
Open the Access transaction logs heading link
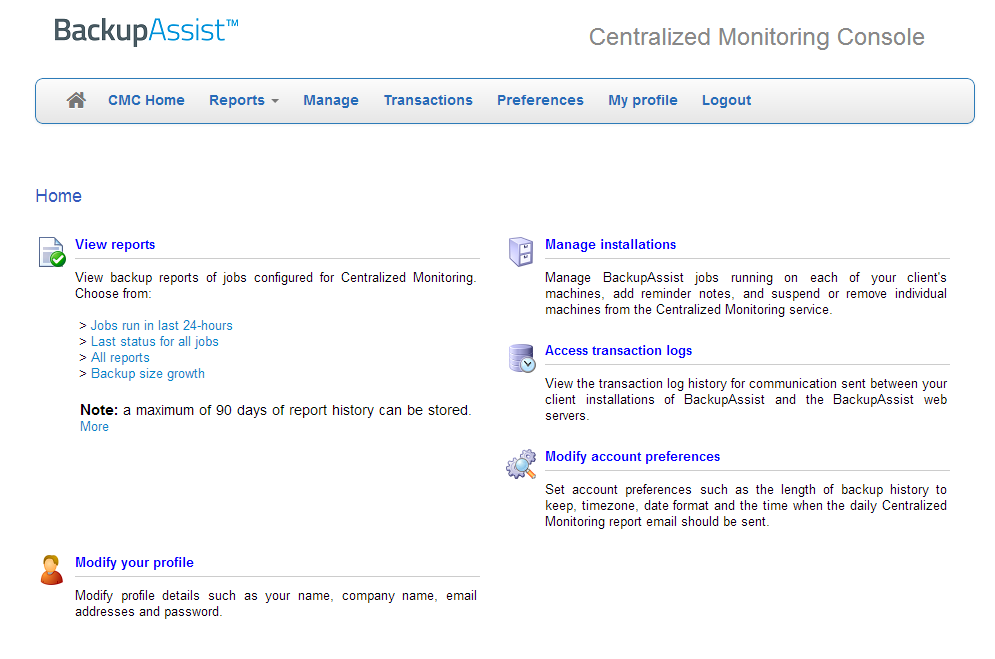pyautogui.click(x=619, y=350)
